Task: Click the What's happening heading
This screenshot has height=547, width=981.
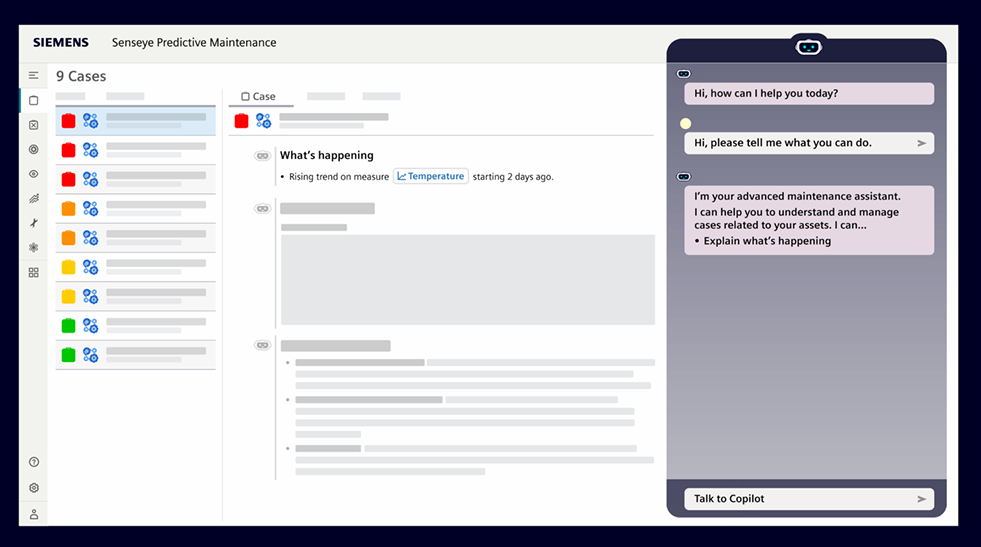Action: [x=327, y=155]
